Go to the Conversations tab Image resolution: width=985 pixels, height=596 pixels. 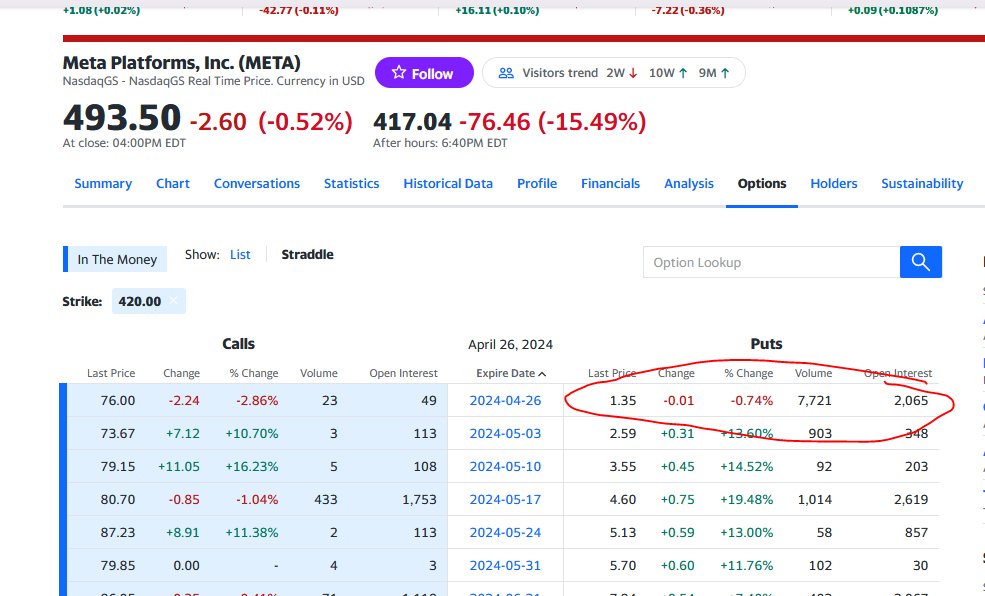click(257, 183)
